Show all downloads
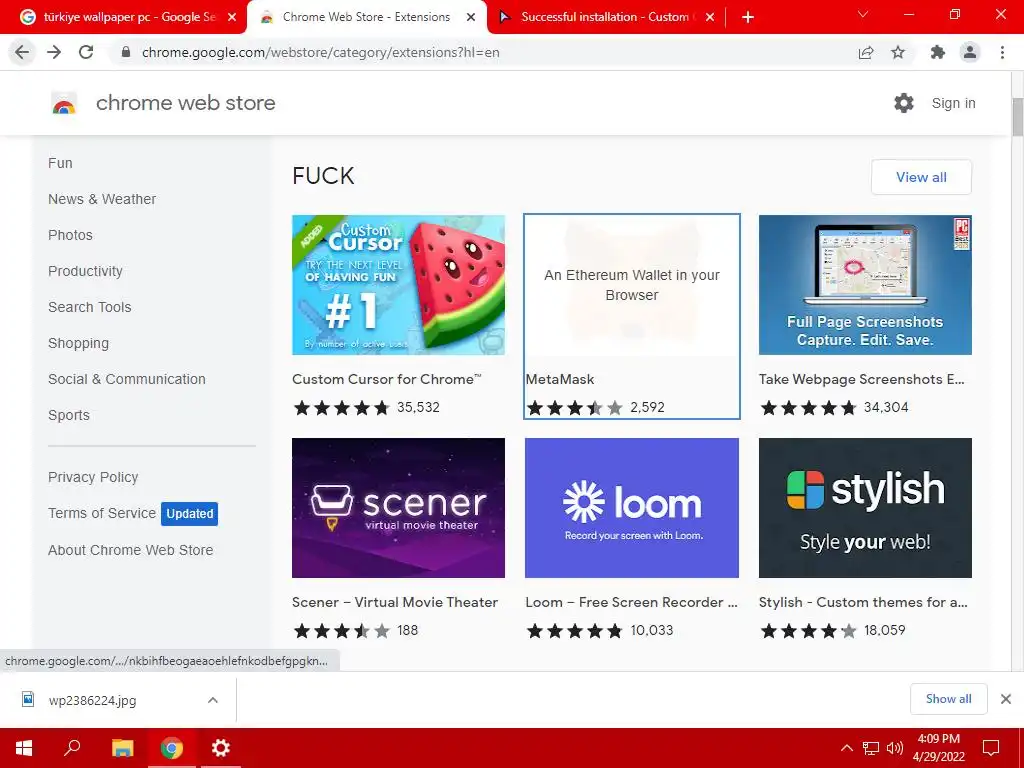This screenshot has height=768, width=1024. pos(948,699)
